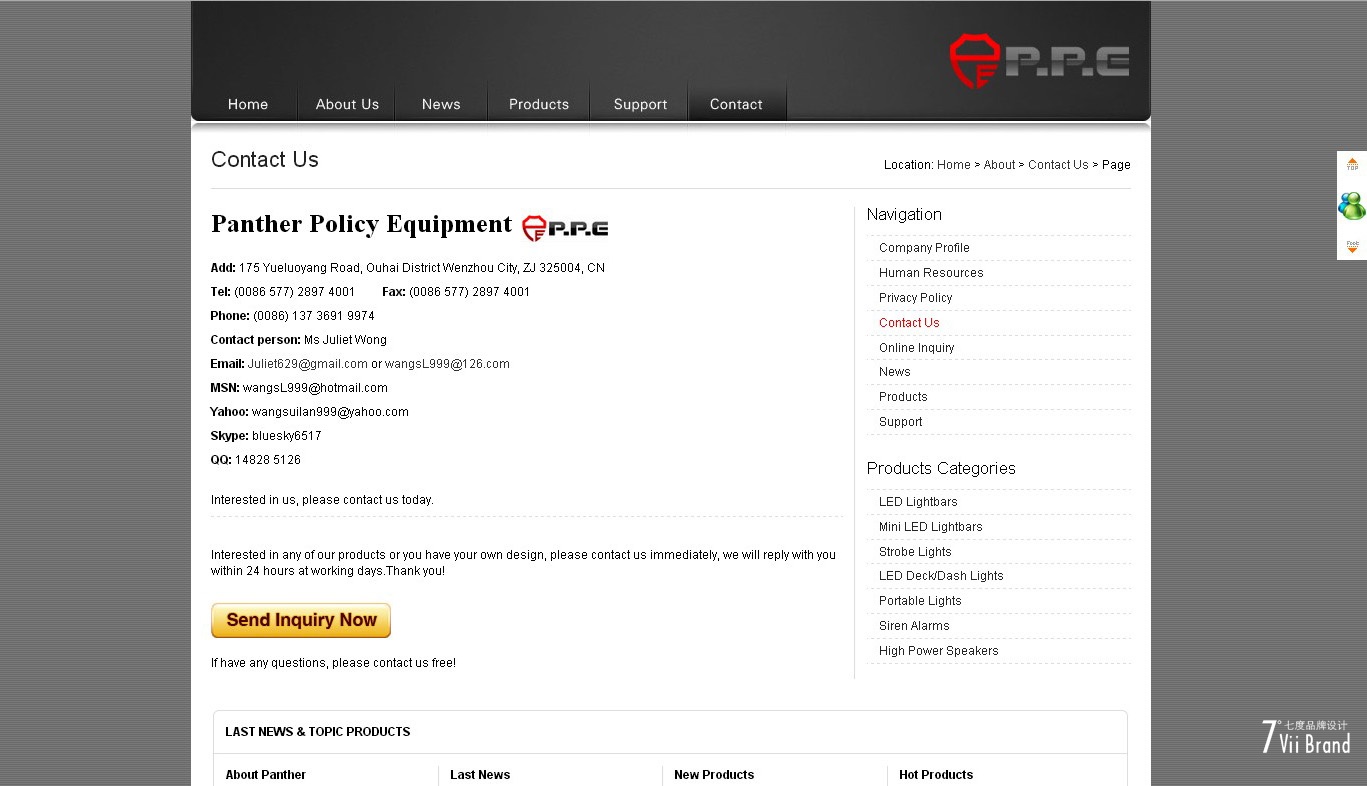Open the MSN Messenger chat icon
Image resolution: width=1367 pixels, height=786 pixels.
click(x=1351, y=206)
